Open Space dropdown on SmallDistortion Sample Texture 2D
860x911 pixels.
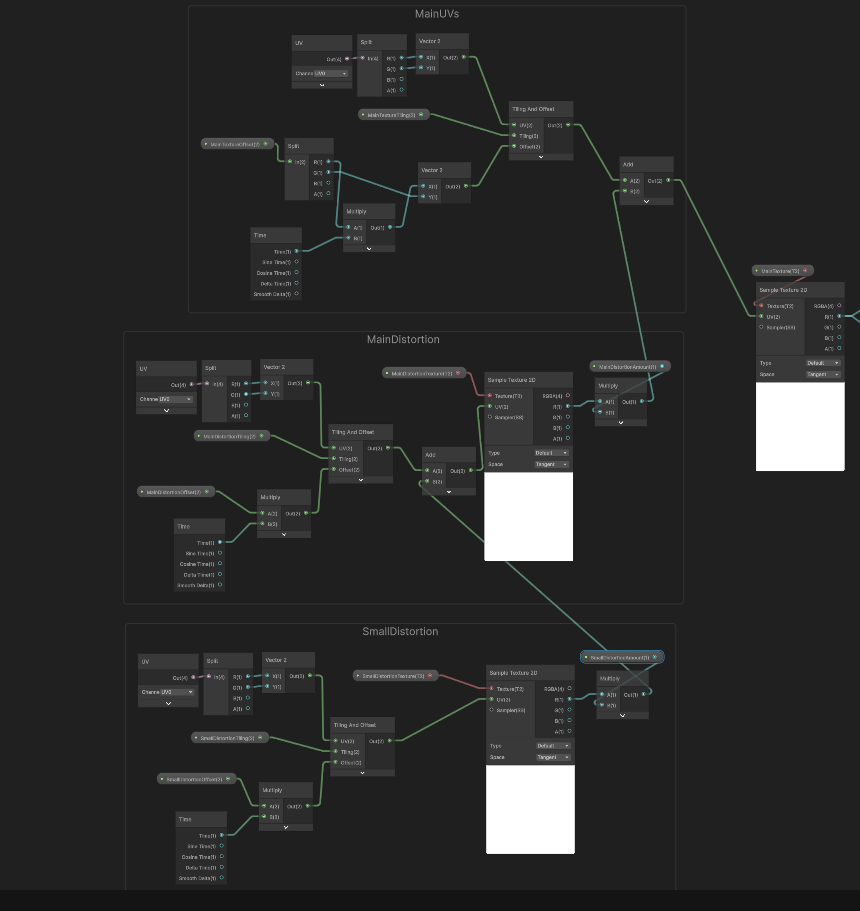click(x=553, y=757)
